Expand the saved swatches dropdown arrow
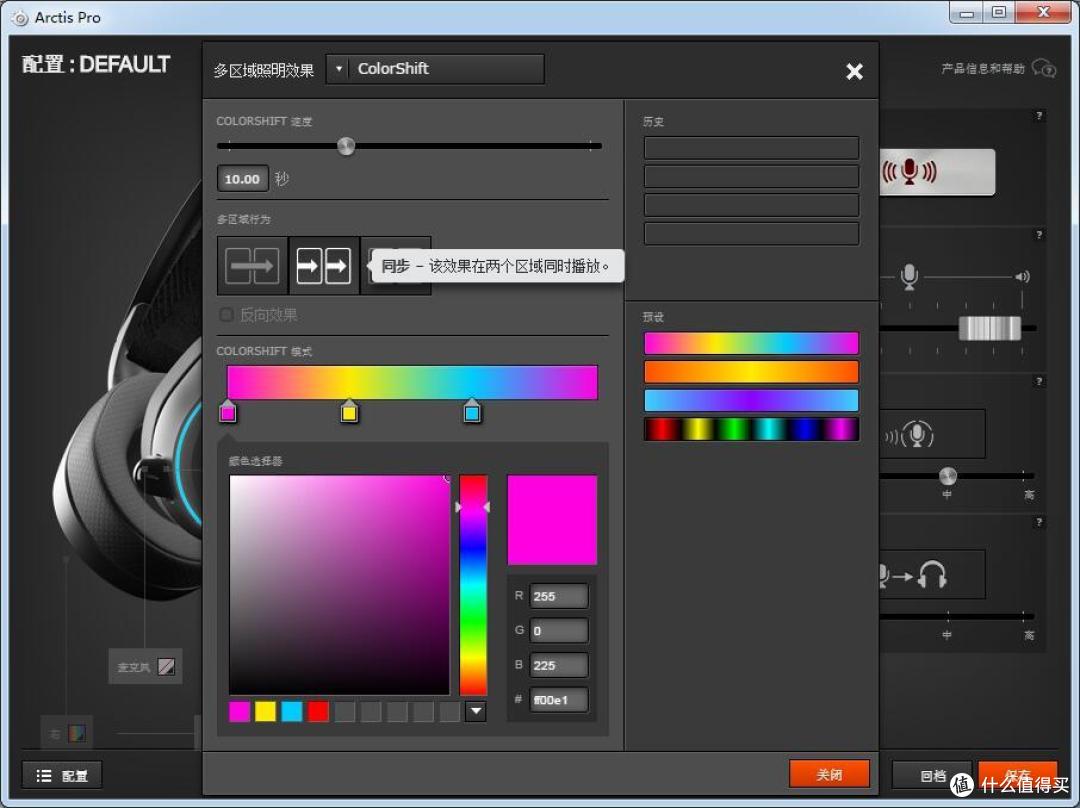The height and width of the screenshot is (808, 1080). (x=475, y=711)
